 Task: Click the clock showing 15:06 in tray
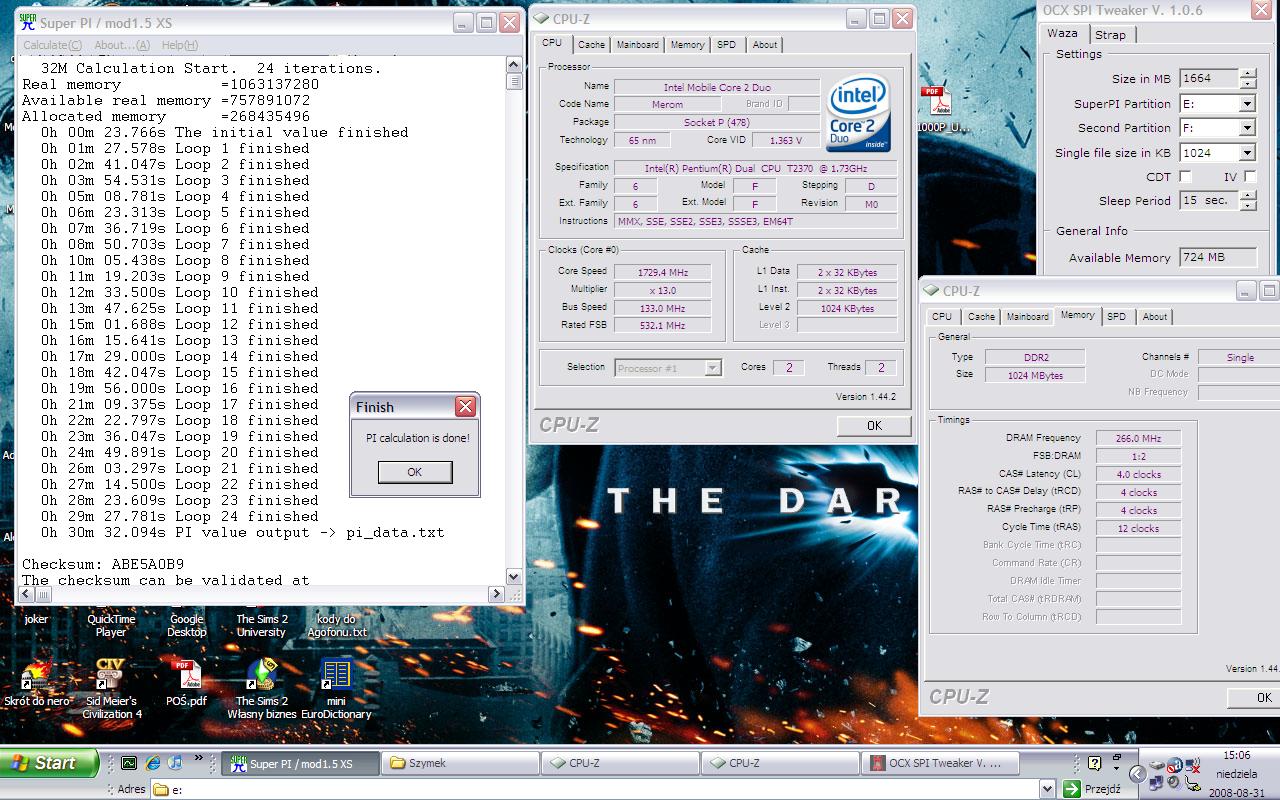tap(1237, 756)
